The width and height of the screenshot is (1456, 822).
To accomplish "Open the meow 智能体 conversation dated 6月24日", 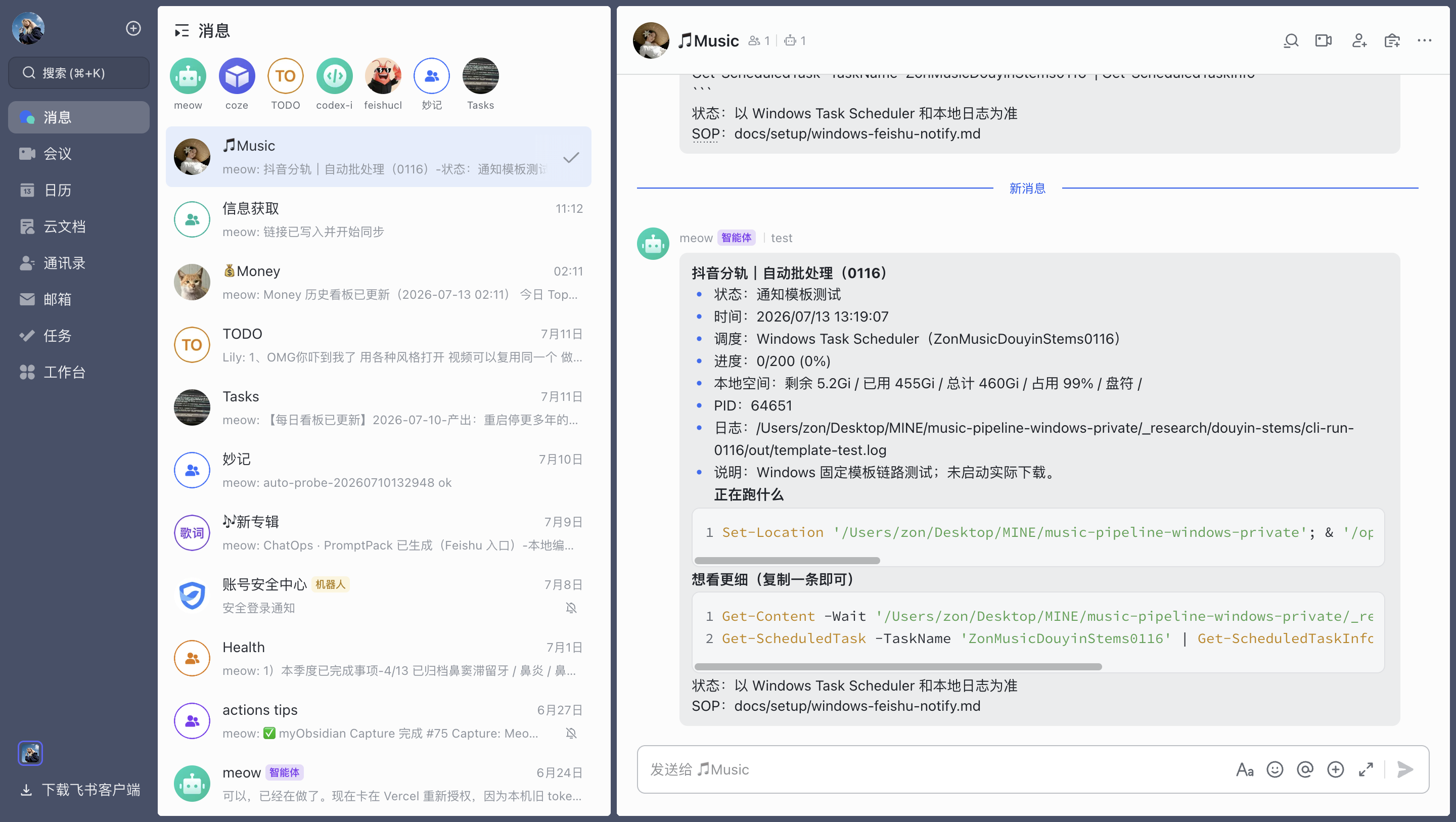I will click(379, 784).
